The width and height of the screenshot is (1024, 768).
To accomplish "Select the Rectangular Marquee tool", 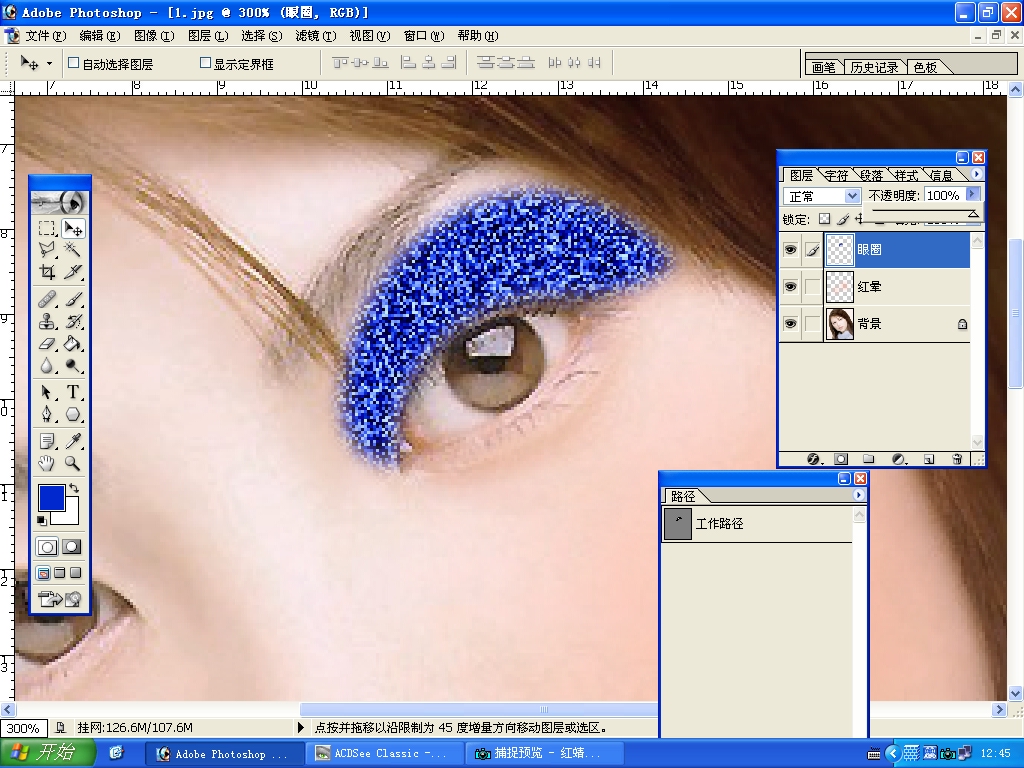I will click(47, 229).
